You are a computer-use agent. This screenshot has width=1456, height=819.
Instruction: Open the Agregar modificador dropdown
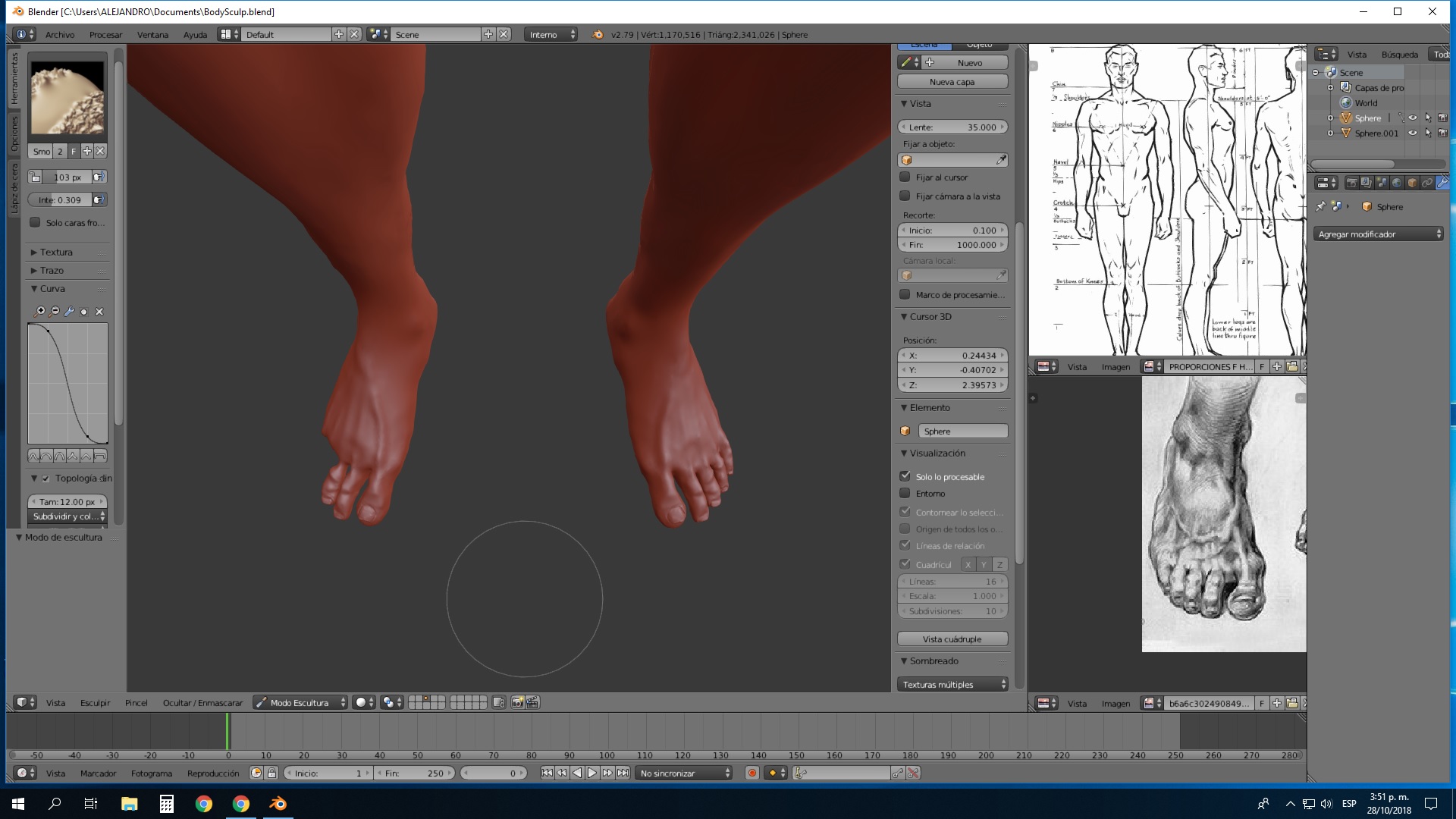tap(1378, 234)
